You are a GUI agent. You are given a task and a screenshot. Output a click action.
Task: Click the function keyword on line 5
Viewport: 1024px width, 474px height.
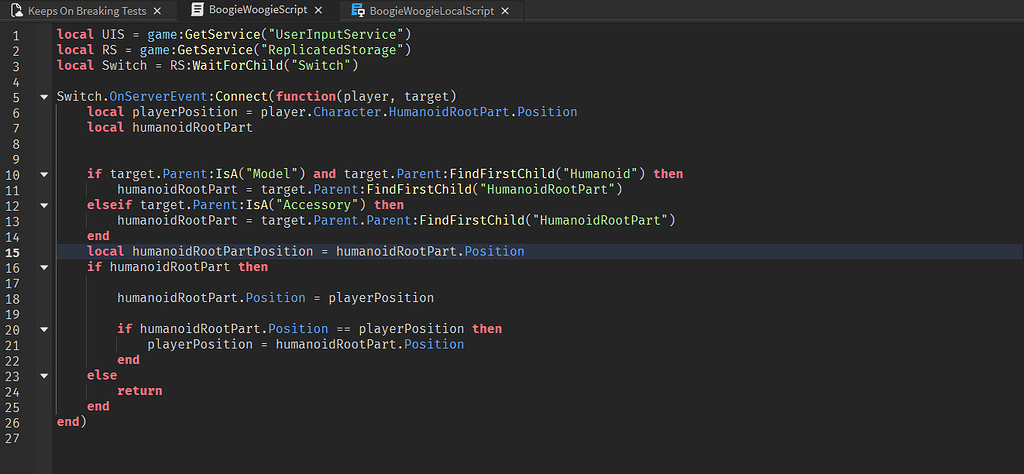click(x=306, y=97)
